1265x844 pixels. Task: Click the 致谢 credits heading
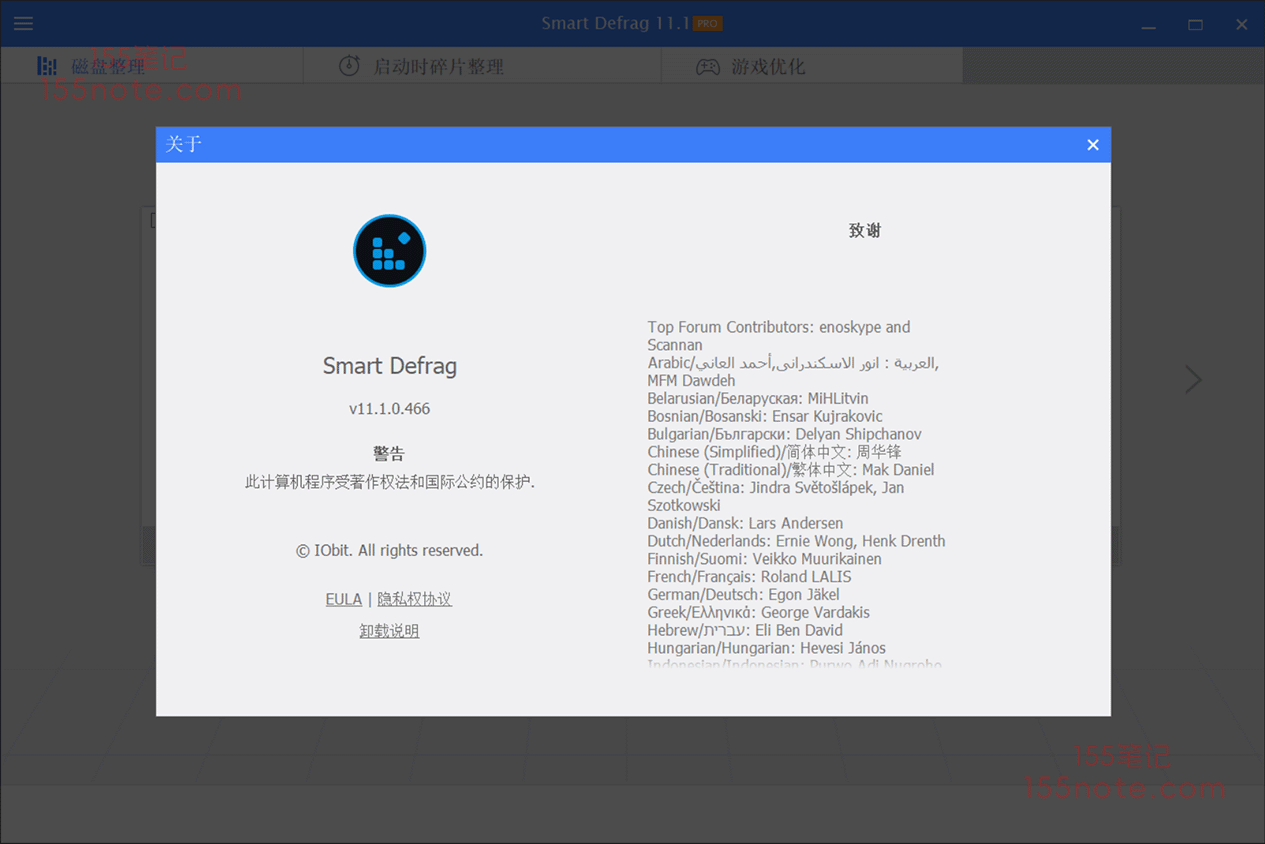pos(865,230)
